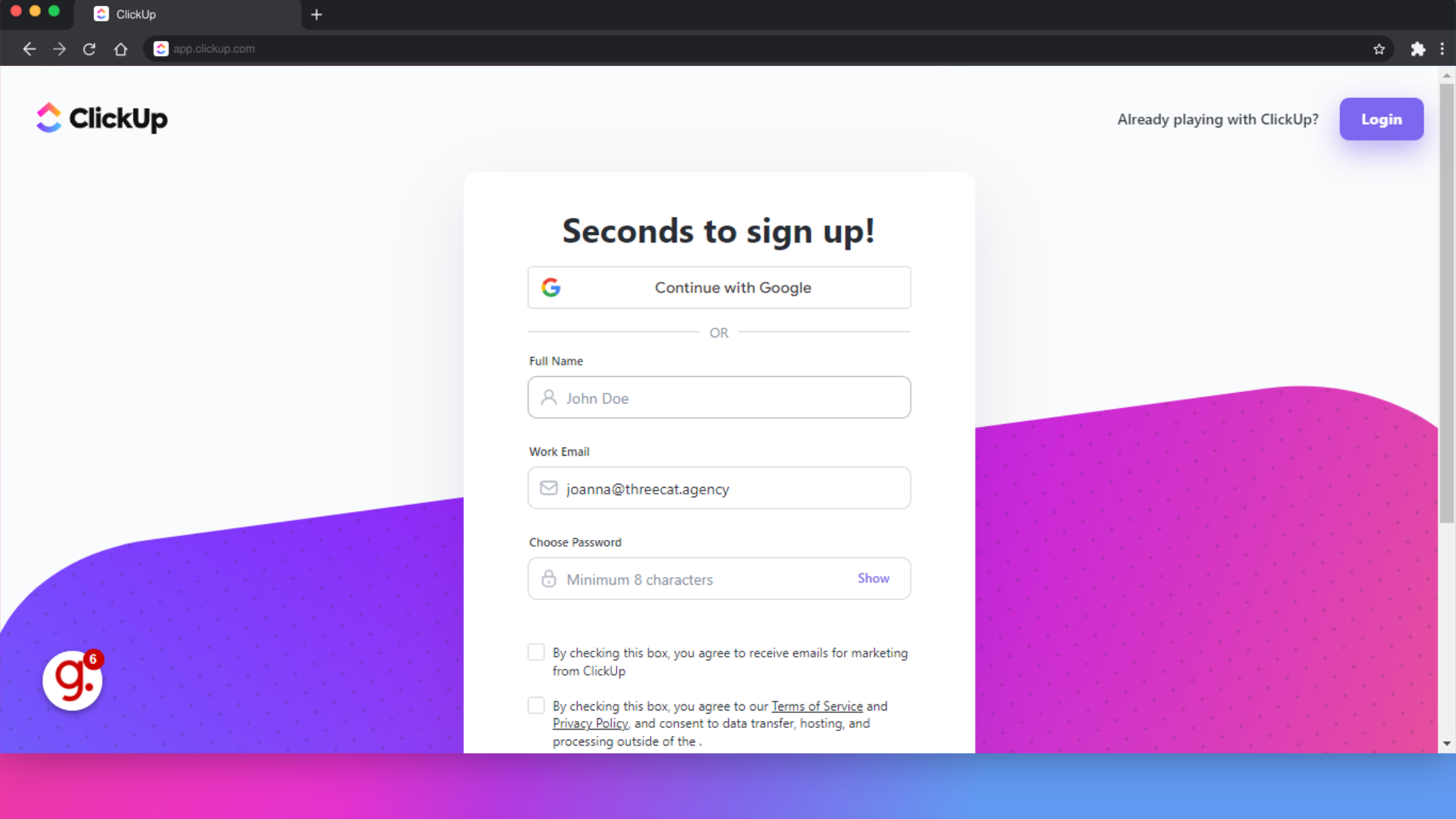Viewport: 1456px width, 819px height.
Task: Click the lock icon in Choose Password field
Action: pyautogui.click(x=549, y=578)
